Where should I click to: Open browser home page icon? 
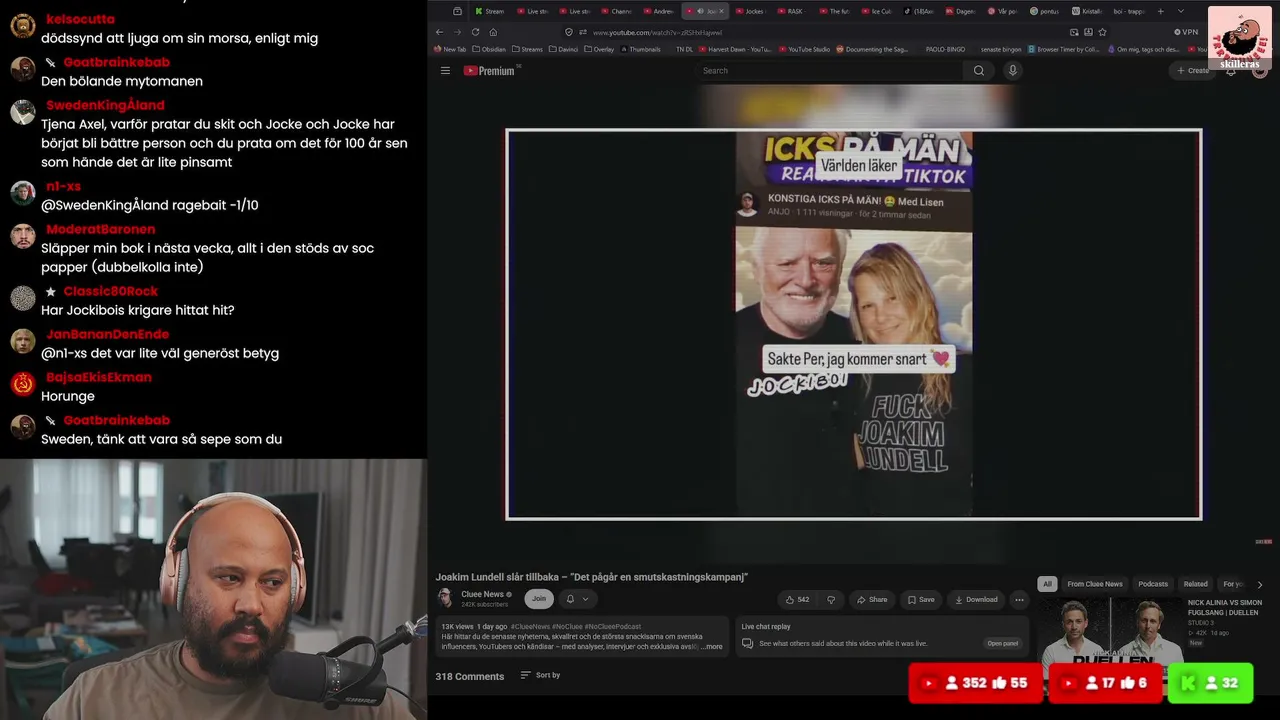[493, 32]
